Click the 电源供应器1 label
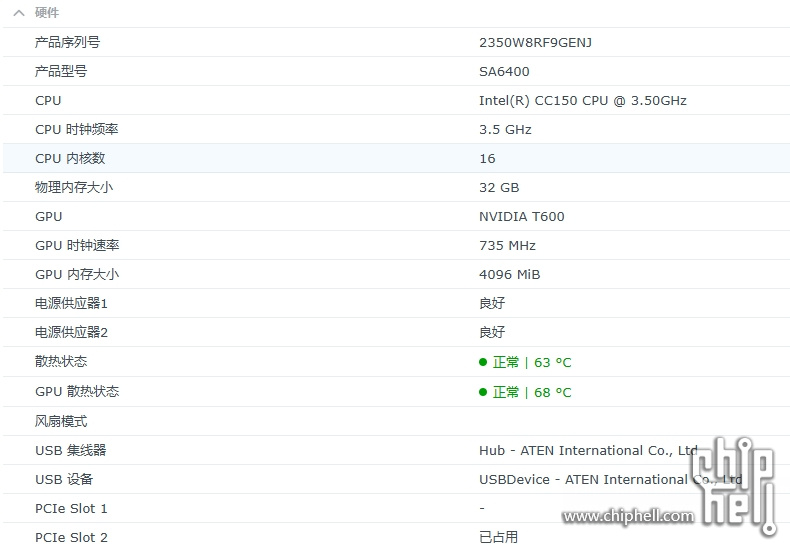The height and width of the screenshot is (551, 790). pyautogui.click(x=71, y=303)
